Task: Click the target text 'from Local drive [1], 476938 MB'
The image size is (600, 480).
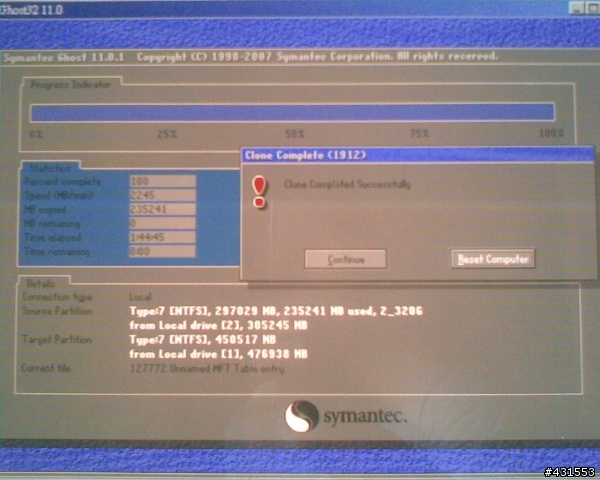Action: [218, 354]
